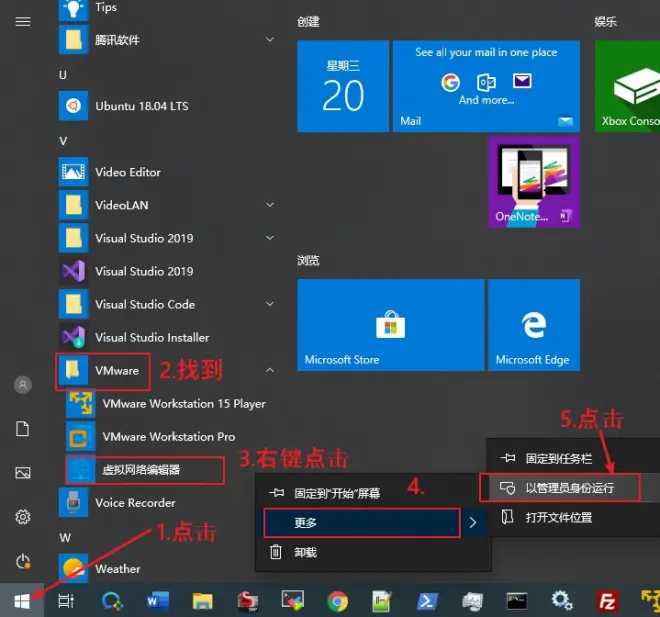Open the command prompt taskbar icon
The width and height of the screenshot is (660, 617).
click(516, 601)
